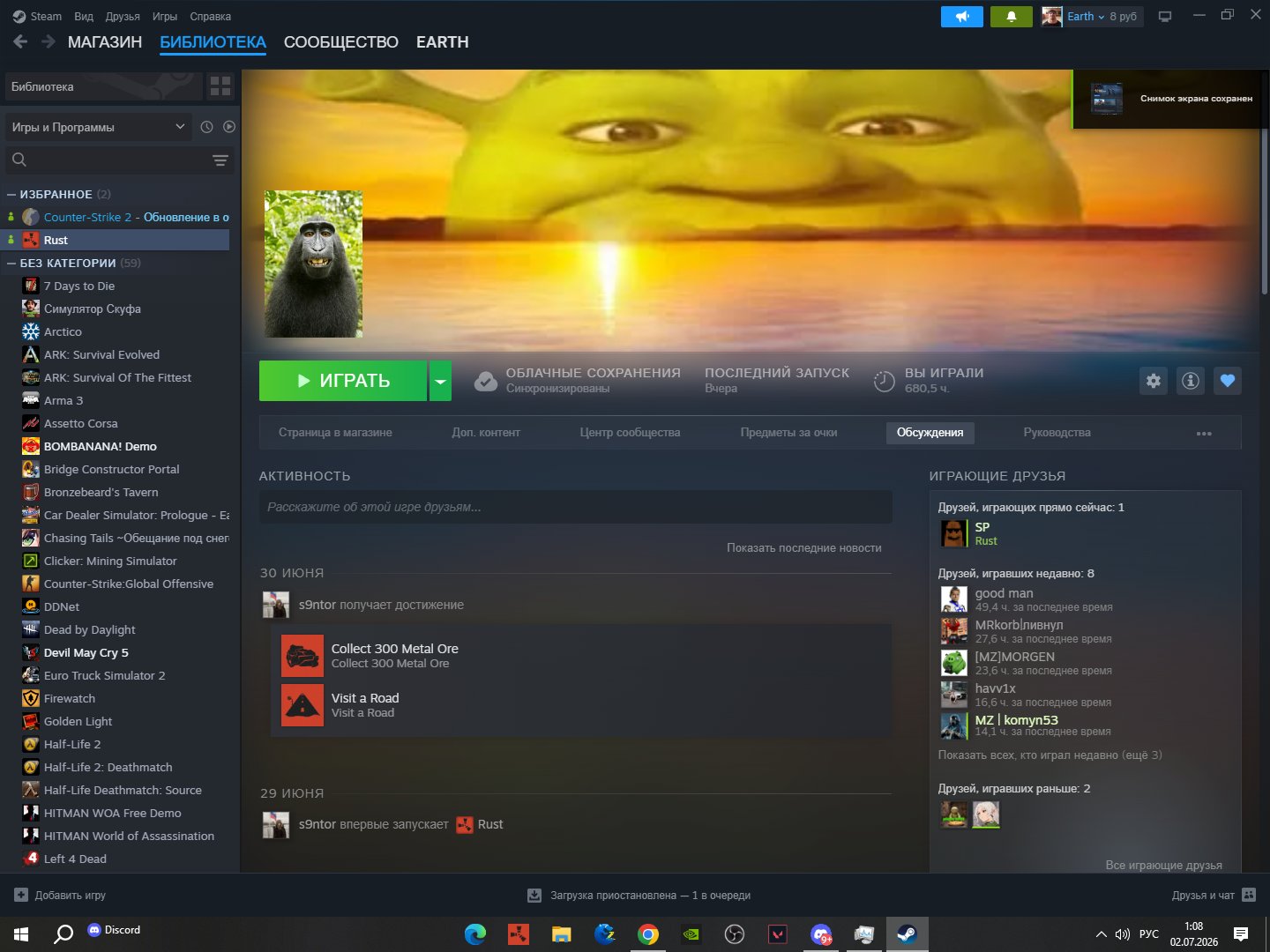Open the Игры menu

click(x=165, y=16)
